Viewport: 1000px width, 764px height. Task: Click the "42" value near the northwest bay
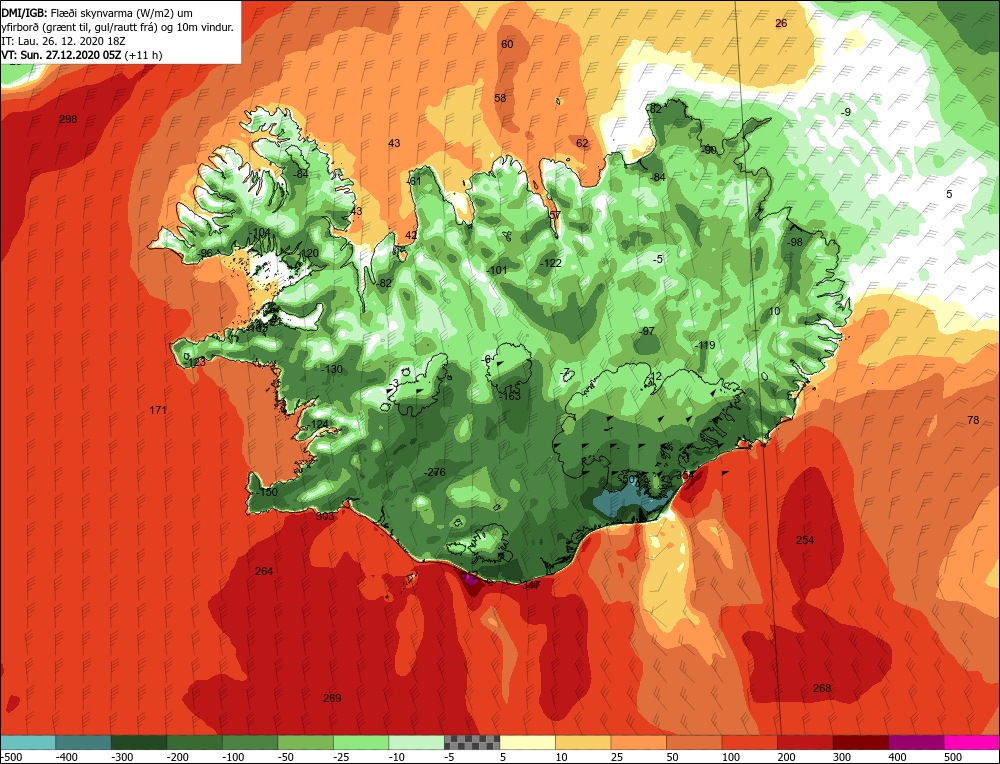411,235
